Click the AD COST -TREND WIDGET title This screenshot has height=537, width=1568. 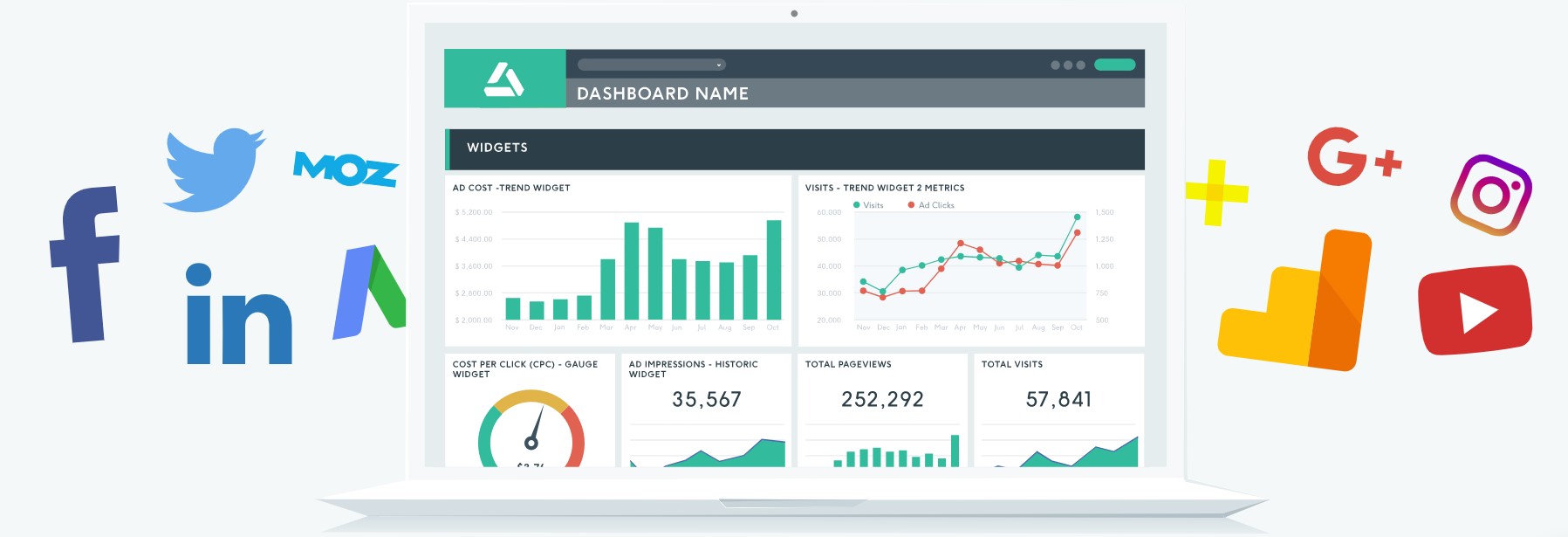pyautogui.click(x=511, y=188)
